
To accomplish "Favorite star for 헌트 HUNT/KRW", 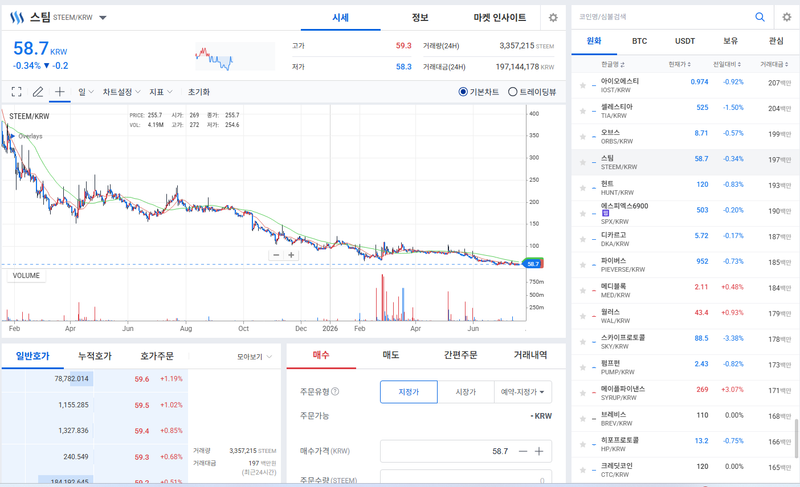I will (583, 188).
